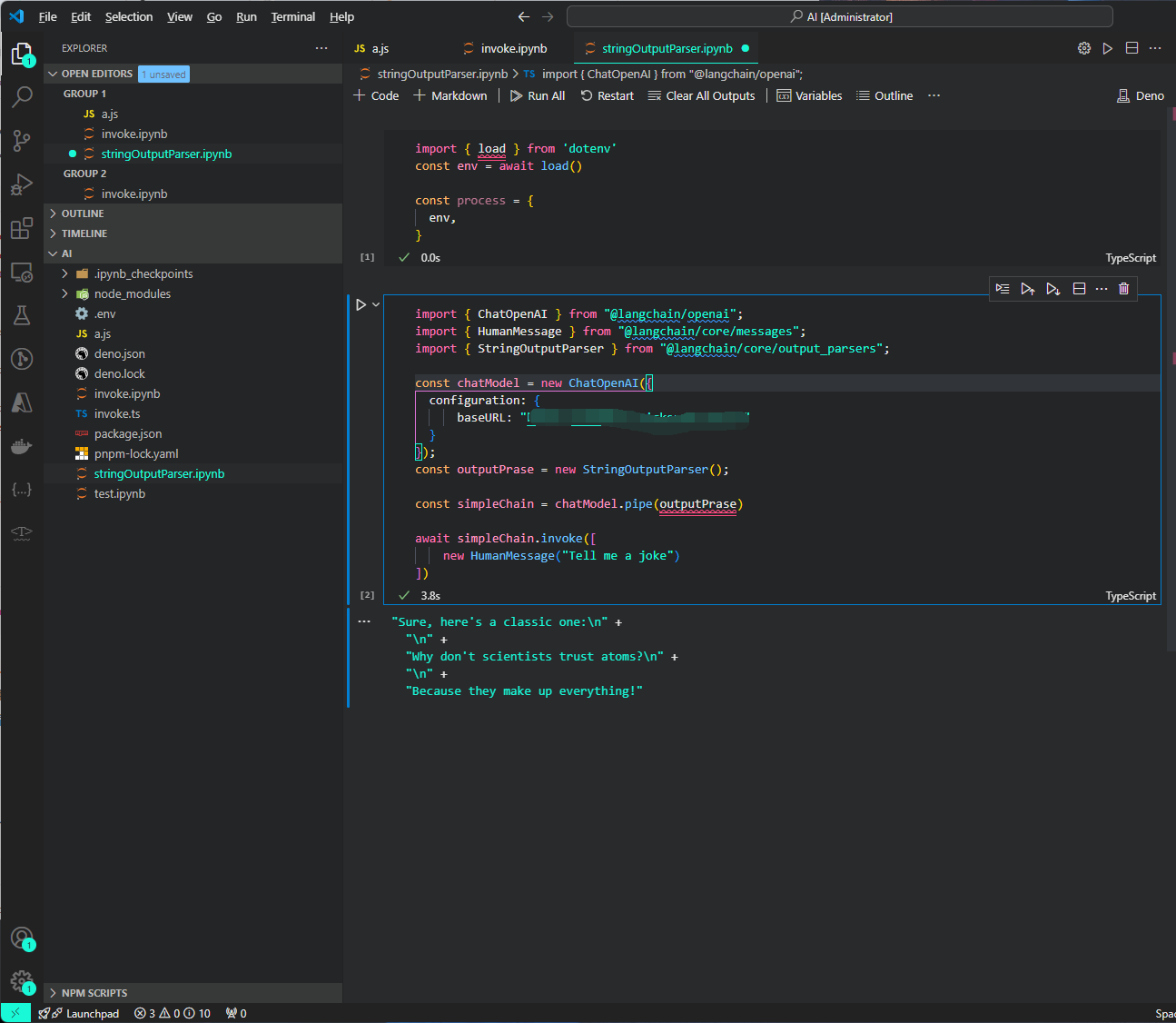Viewport: 1176px width, 1023px height.
Task: Split the cell with the split icon
Action: (x=1079, y=288)
